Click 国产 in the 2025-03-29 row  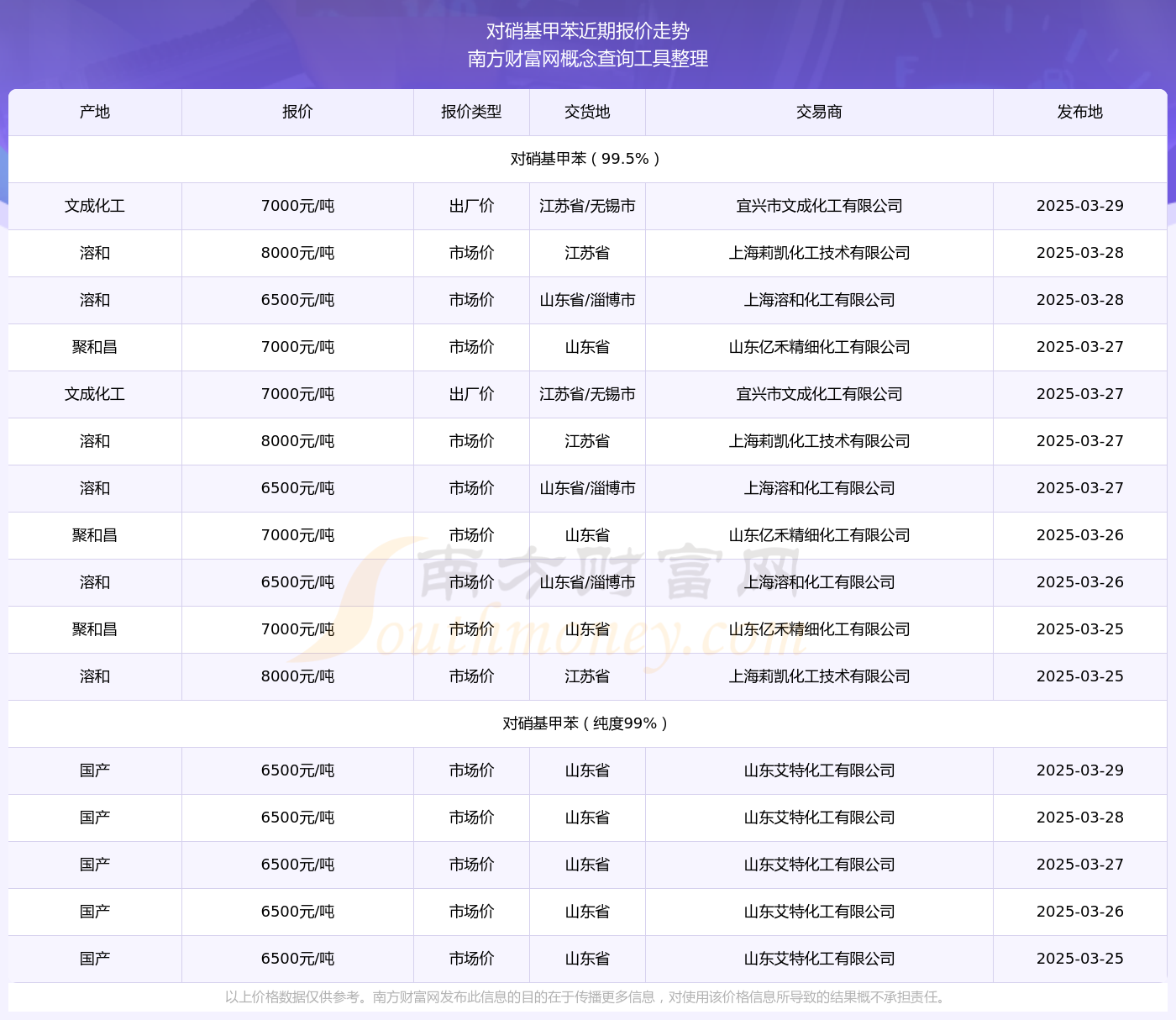(95, 770)
